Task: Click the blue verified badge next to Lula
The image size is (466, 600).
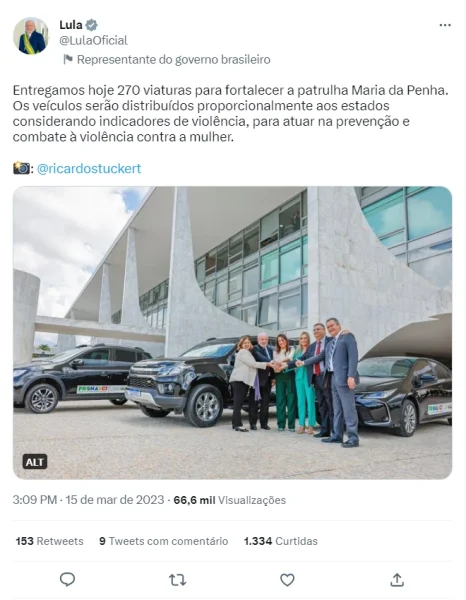Action: coord(91,25)
